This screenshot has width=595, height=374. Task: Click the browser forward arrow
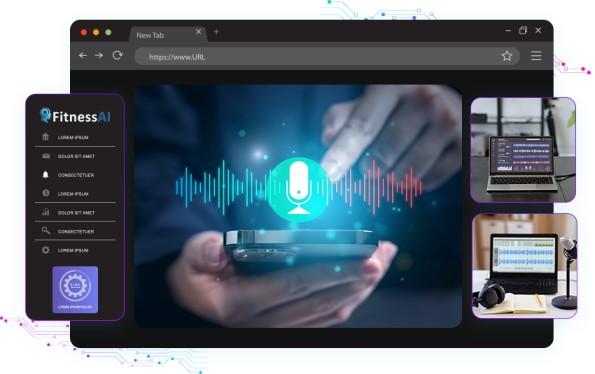99,55
